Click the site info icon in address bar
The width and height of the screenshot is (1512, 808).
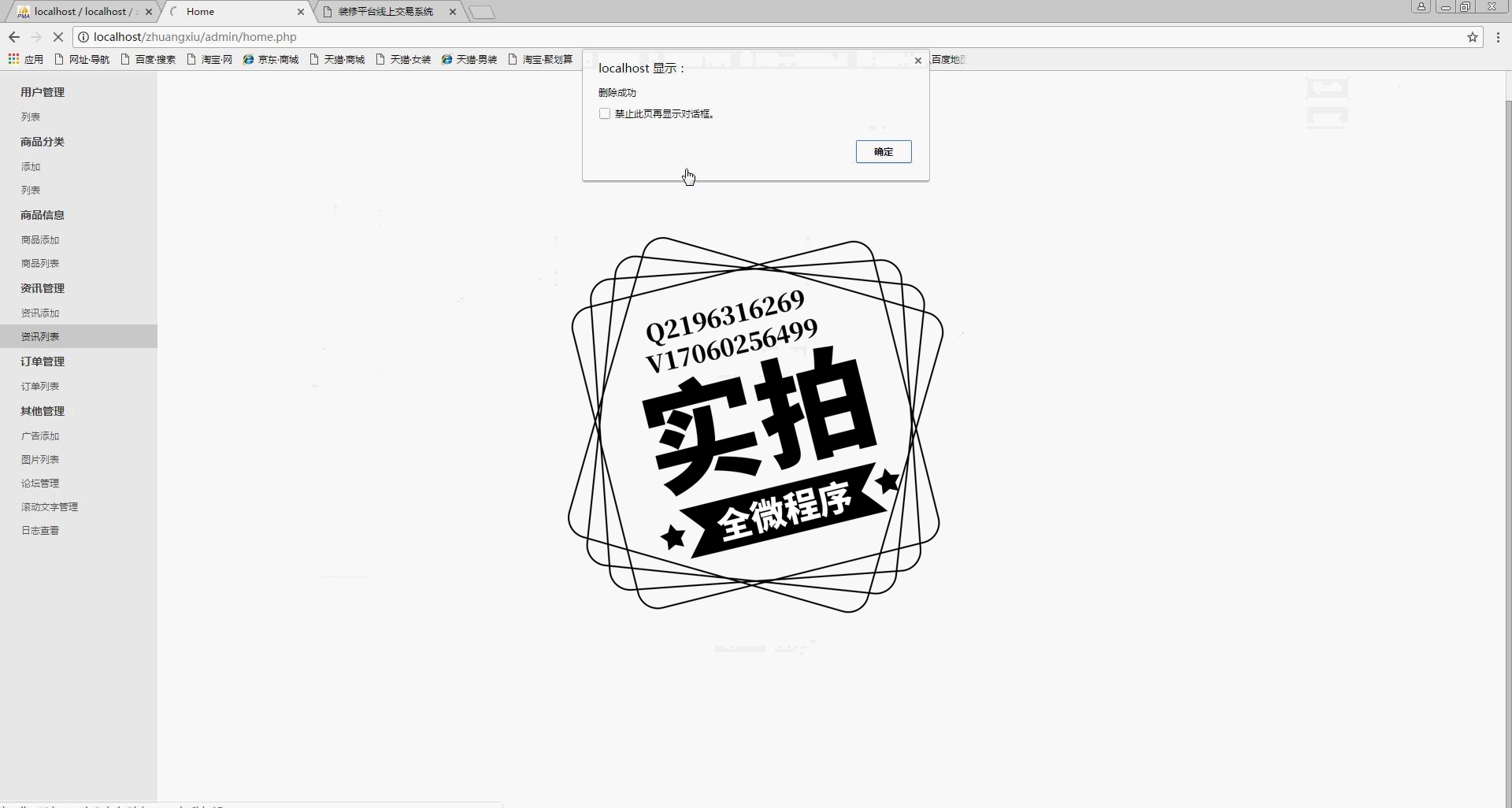pyautogui.click(x=83, y=37)
